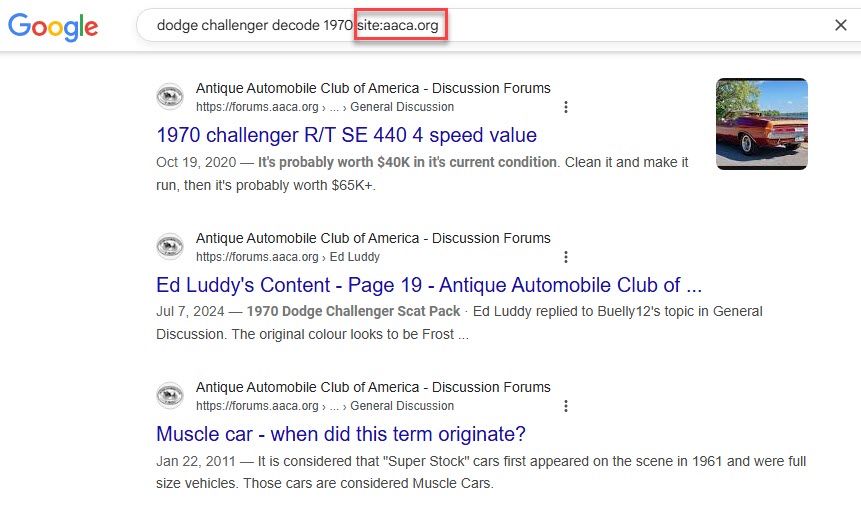861x522 pixels.
Task: Click the date 'Jan 22, 2011' in the snippet
Action: click(195, 461)
